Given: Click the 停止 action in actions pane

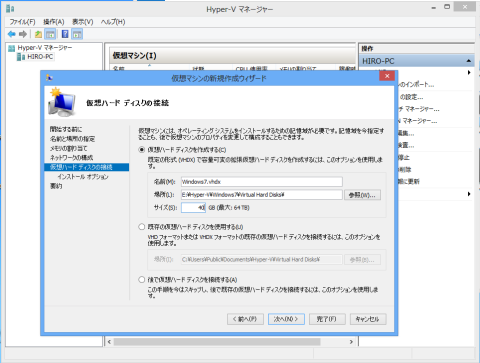Looking at the screenshot, I should (x=404, y=157).
